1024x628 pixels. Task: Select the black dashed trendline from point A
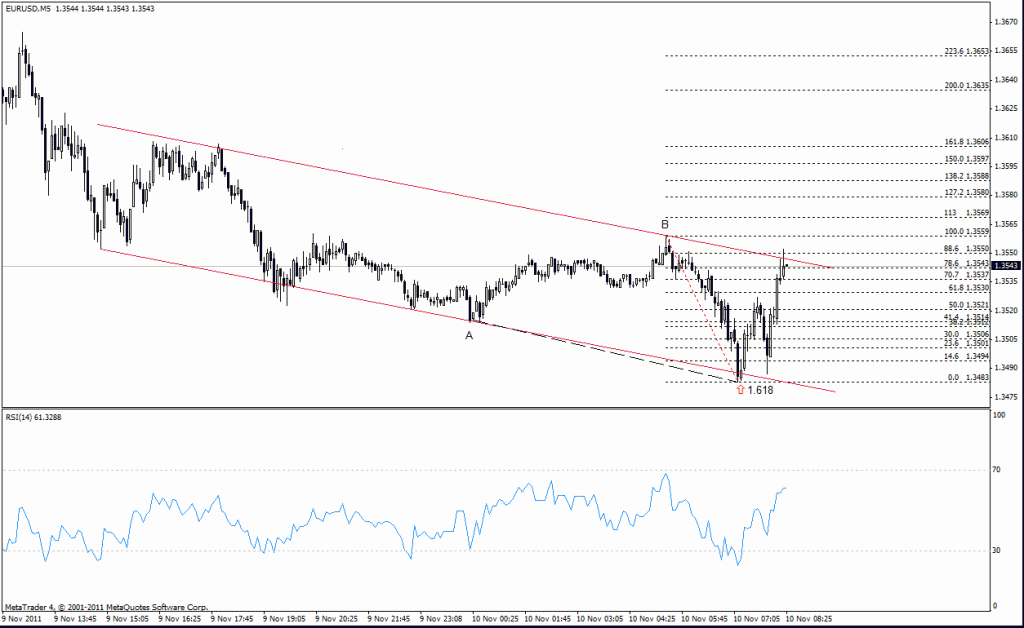pos(607,353)
